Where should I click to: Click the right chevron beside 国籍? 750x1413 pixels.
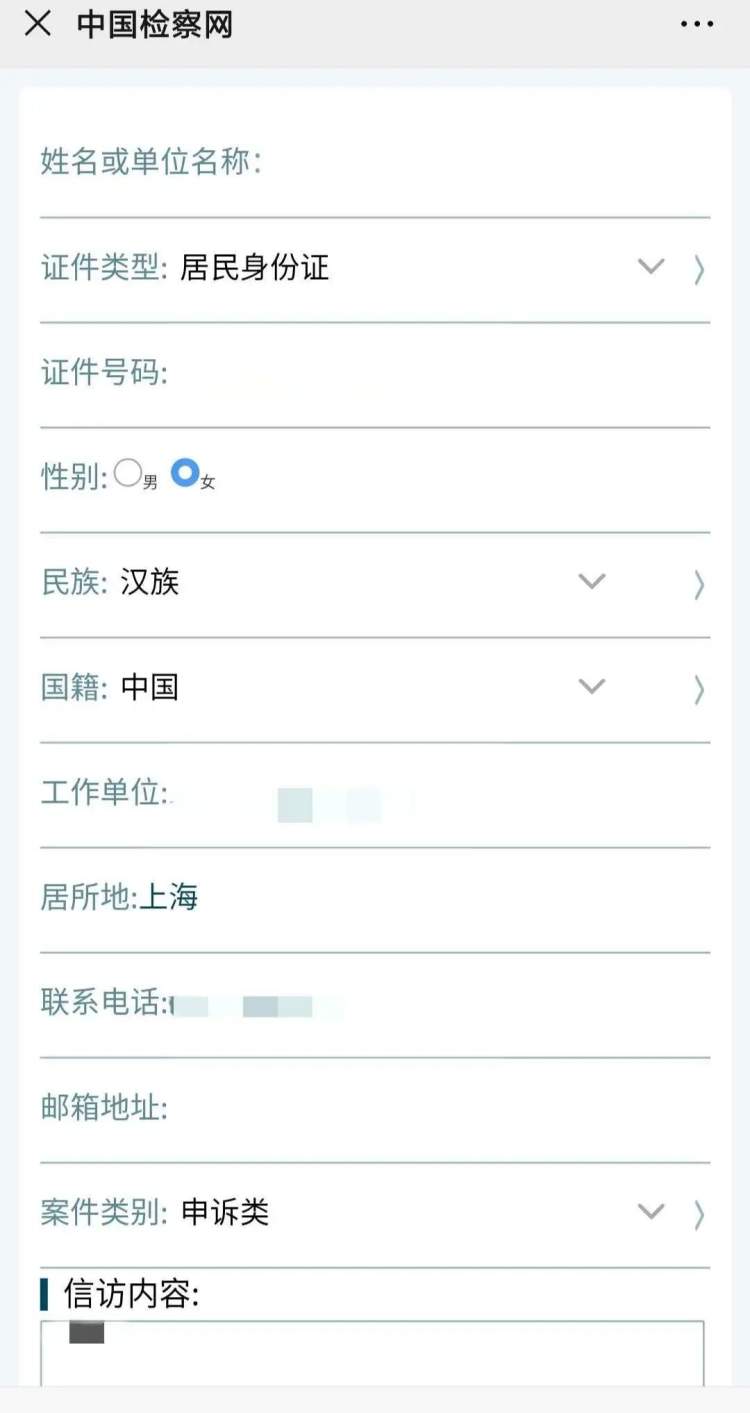point(699,689)
